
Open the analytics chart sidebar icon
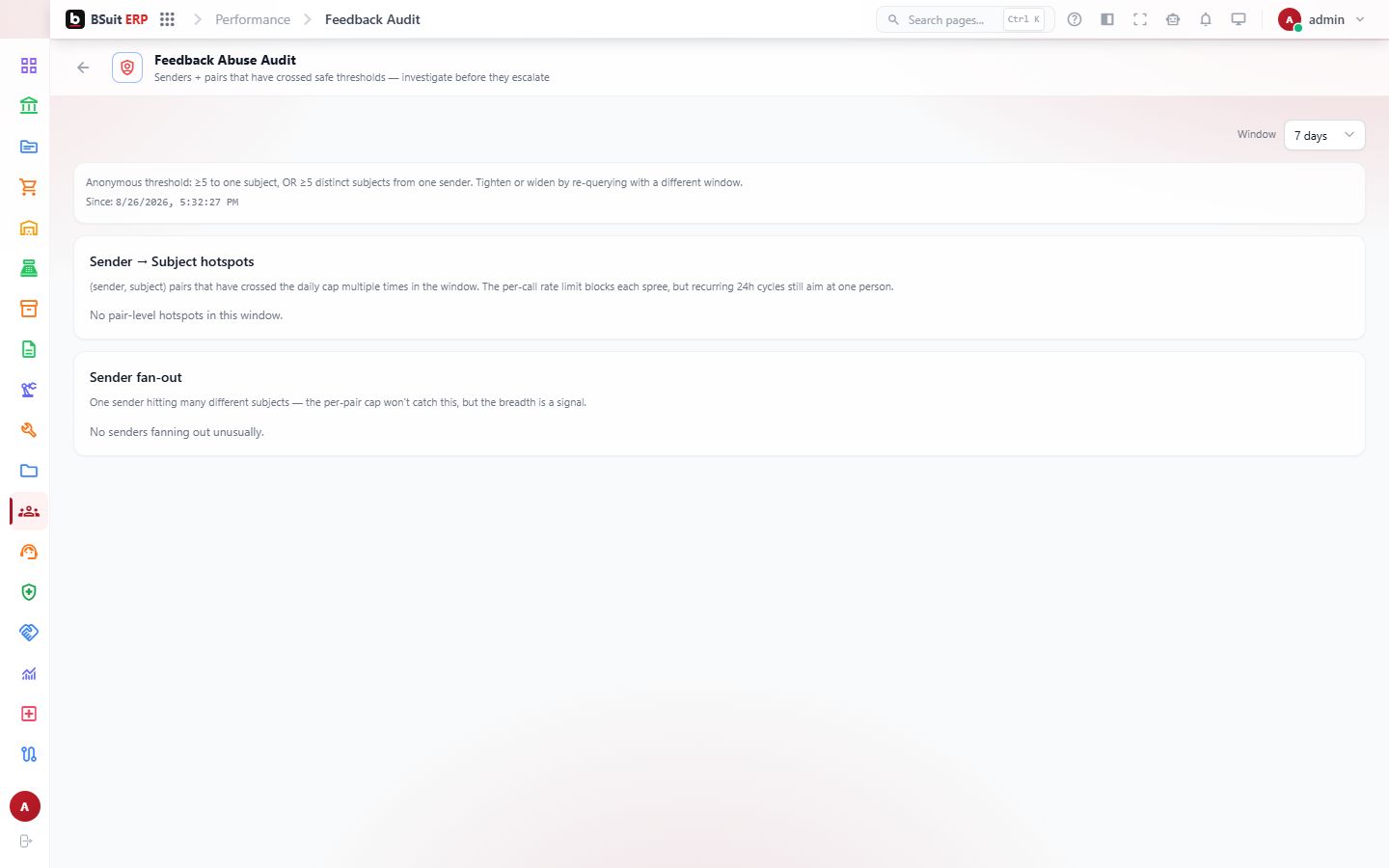29,673
